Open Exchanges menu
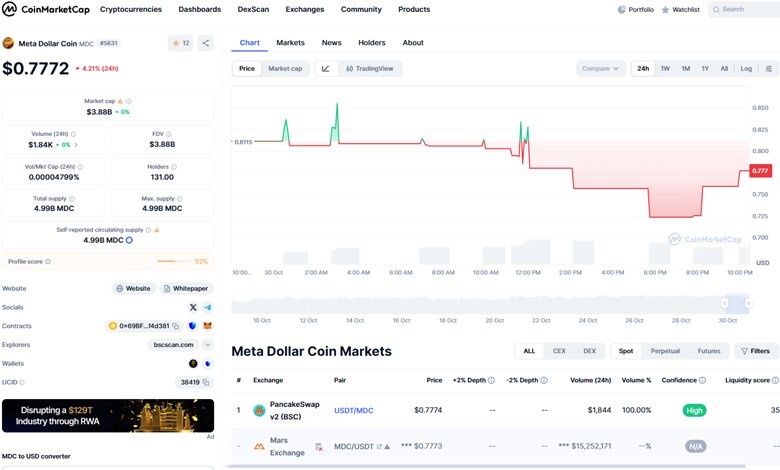Image resolution: width=780 pixels, height=470 pixels. point(305,9)
